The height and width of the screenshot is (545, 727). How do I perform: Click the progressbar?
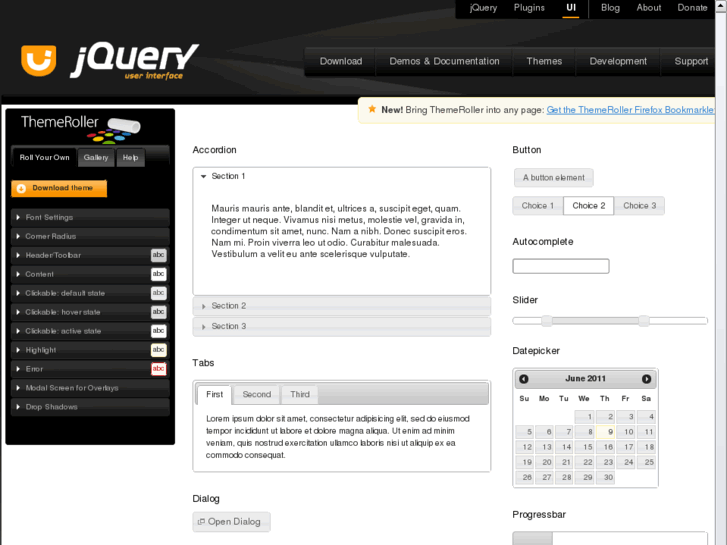tap(610, 538)
